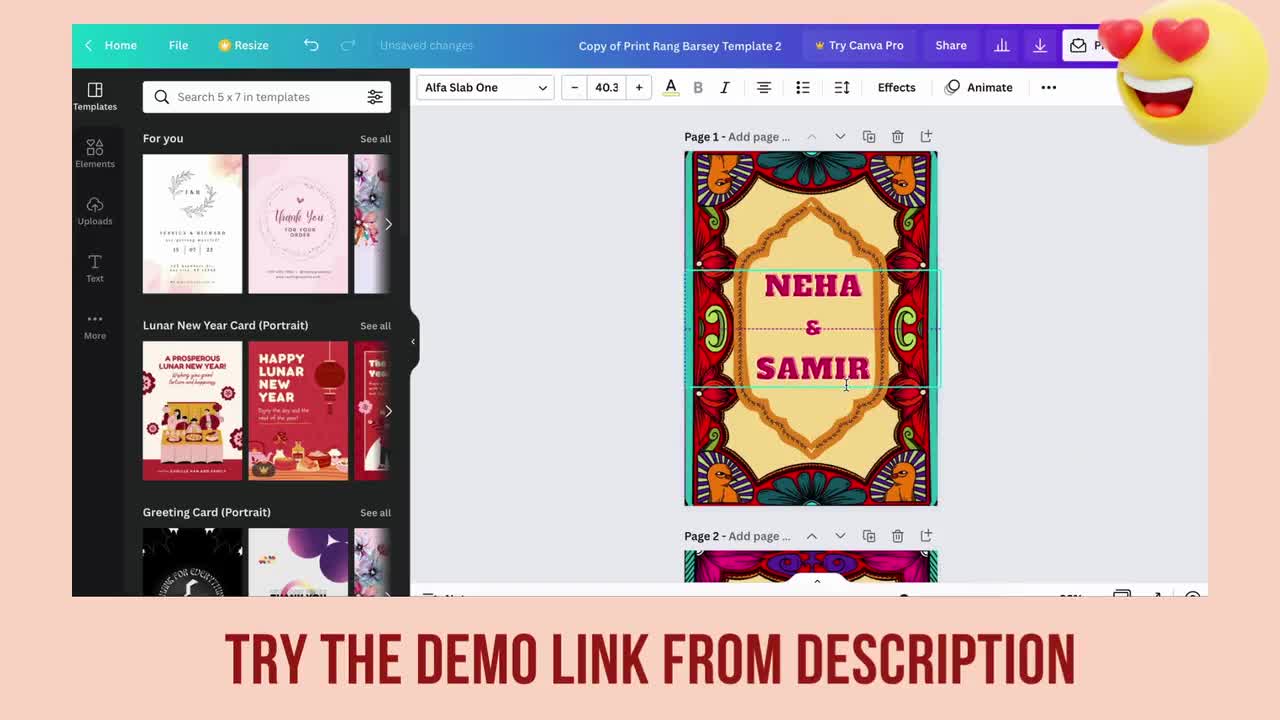Open the Uploads sidebar tab
This screenshot has height=720, width=1280.
pyautogui.click(x=95, y=210)
